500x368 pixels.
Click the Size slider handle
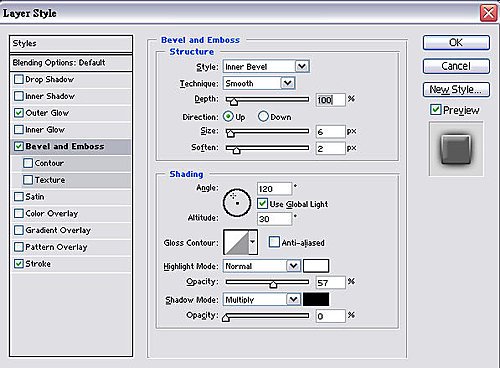point(230,133)
